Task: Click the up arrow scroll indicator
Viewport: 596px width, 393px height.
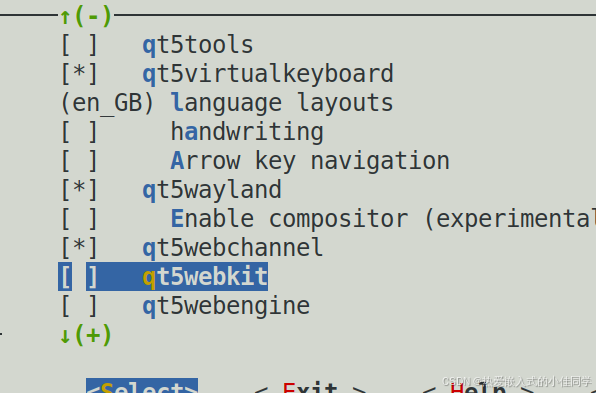Action: tap(65, 17)
